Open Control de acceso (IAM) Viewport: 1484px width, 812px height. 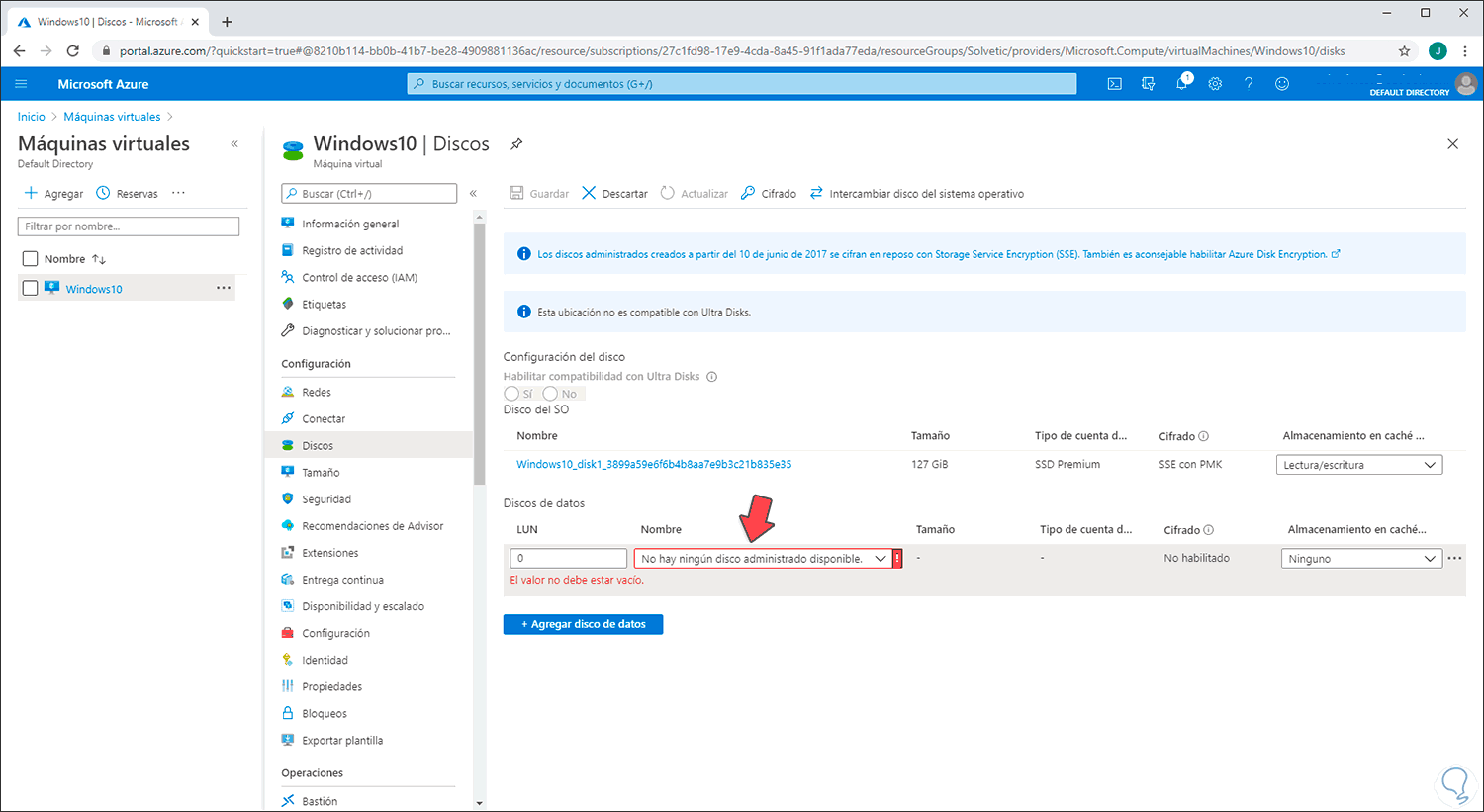coord(359,278)
